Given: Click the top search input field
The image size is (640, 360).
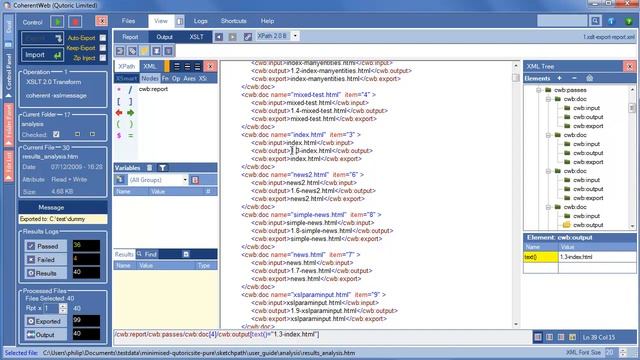Looking at the screenshot, I should [x=562, y=20].
